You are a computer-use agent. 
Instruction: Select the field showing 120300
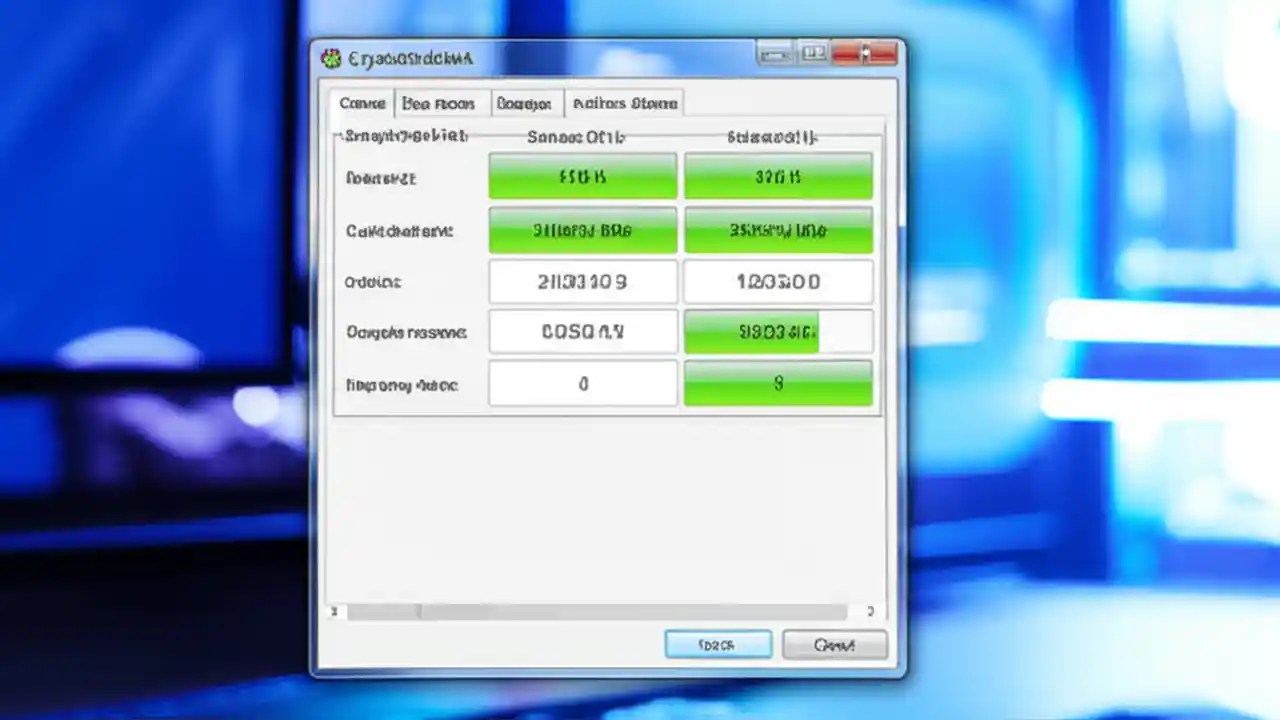(778, 282)
